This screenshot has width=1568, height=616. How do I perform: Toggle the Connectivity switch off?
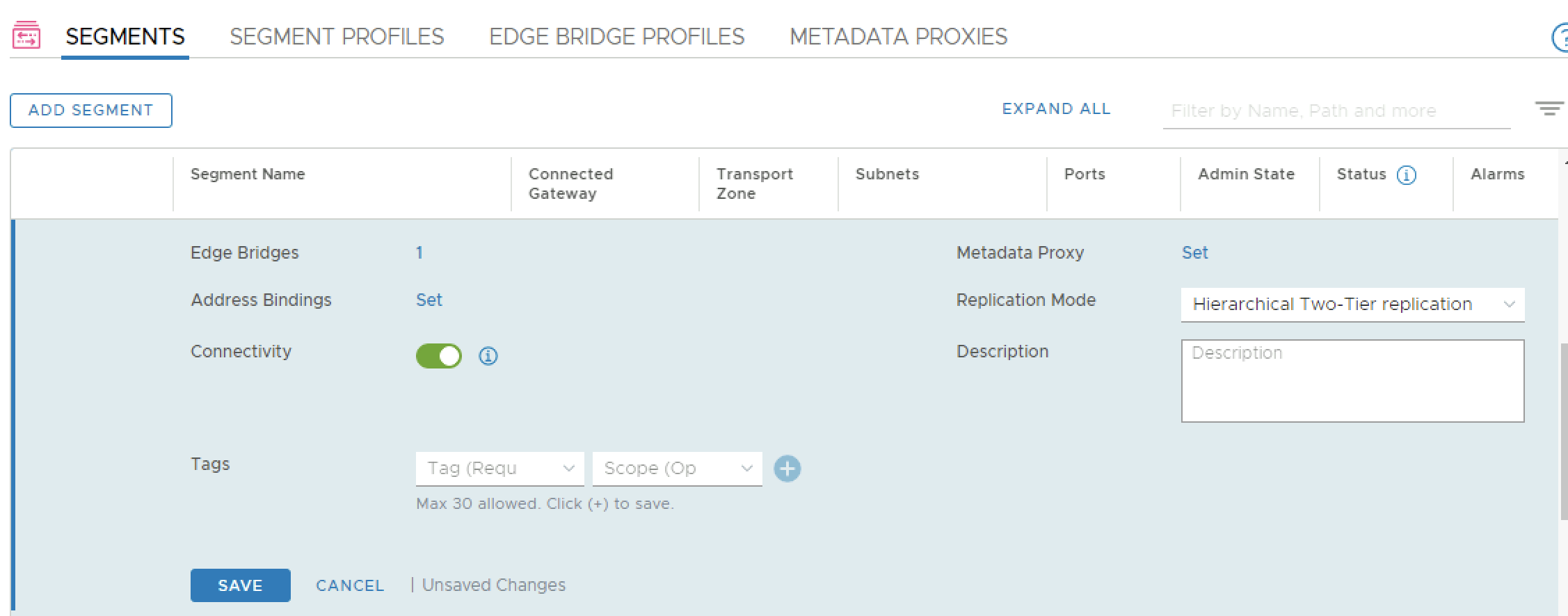[x=439, y=356]
